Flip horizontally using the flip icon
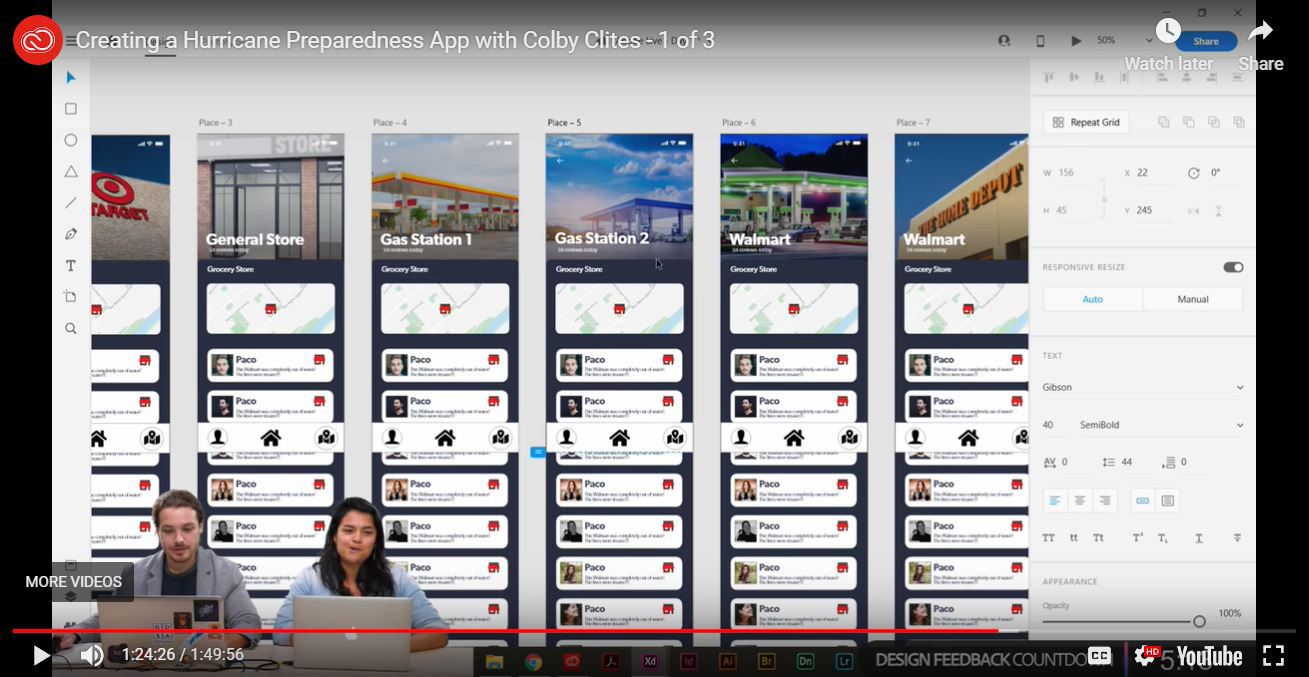This screenshot has width=1309, height=677. coord(1193,211)
